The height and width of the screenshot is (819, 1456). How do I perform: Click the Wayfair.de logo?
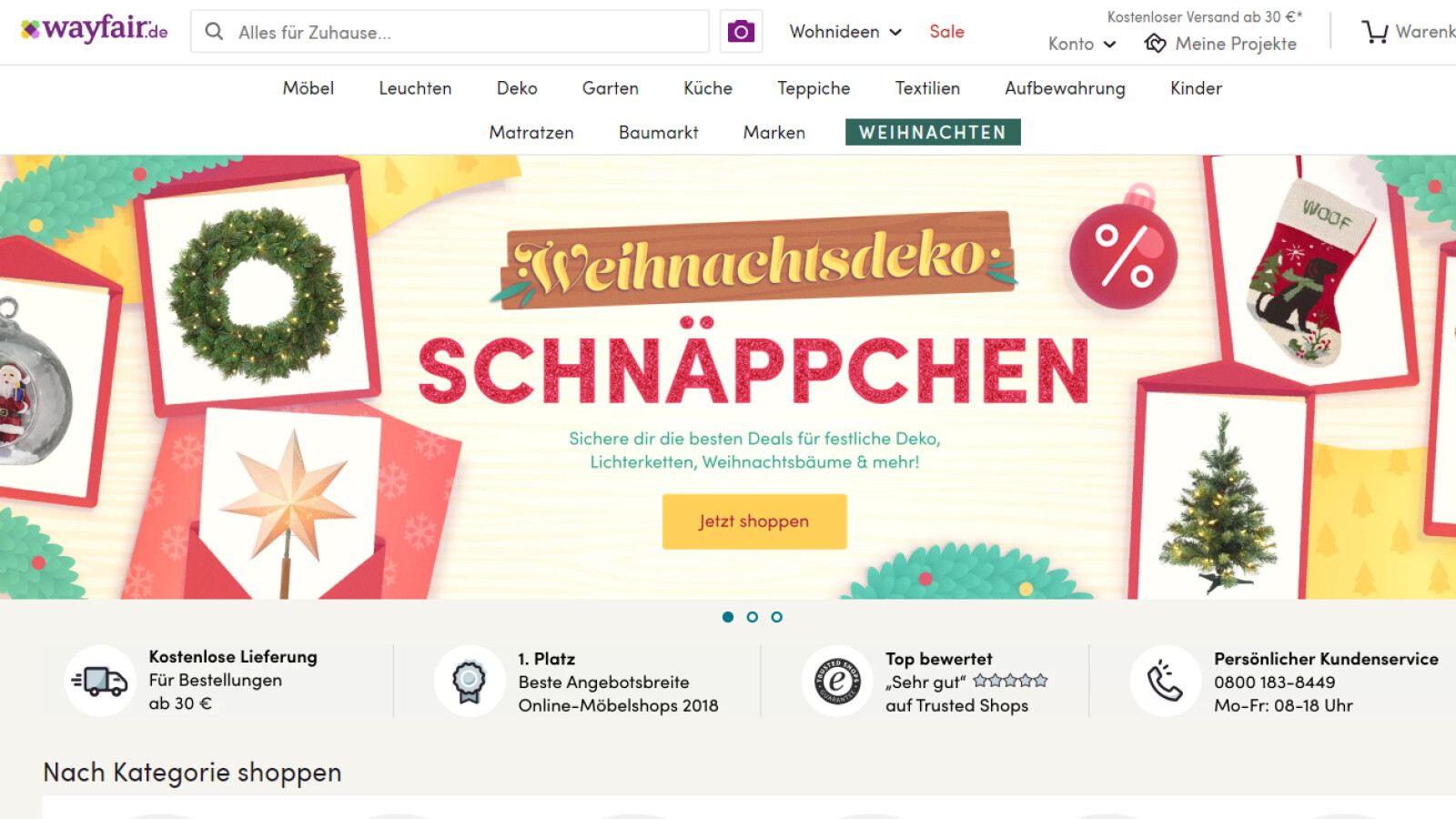tap(95, 29)
